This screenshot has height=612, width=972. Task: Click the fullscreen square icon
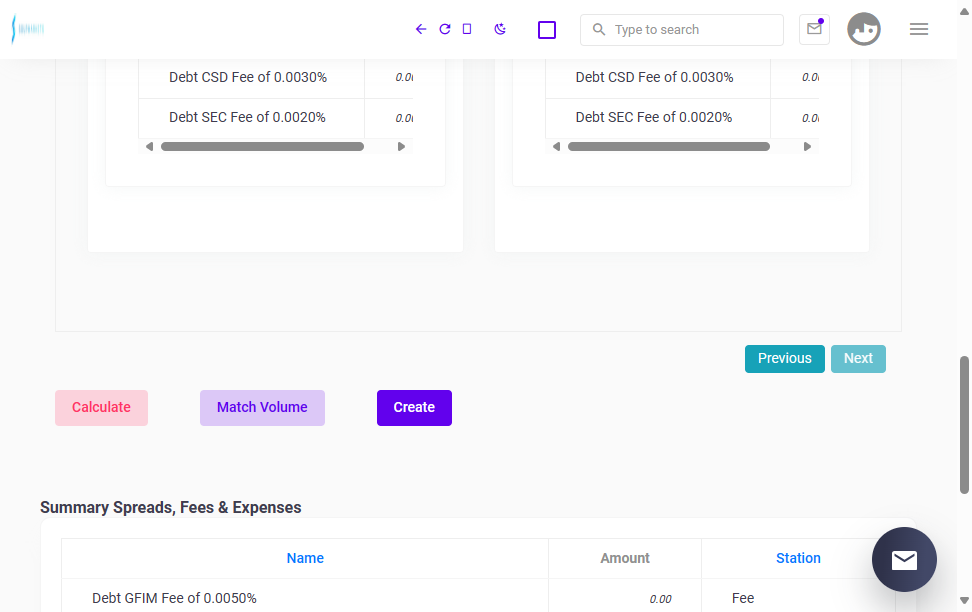[547, 30]
